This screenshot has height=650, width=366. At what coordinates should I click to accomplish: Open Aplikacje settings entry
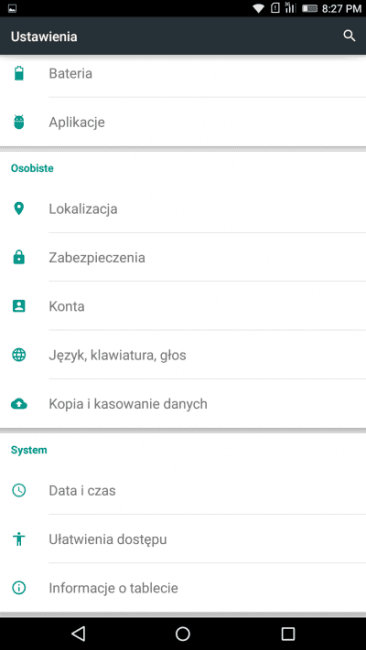(x=183, y=122)
